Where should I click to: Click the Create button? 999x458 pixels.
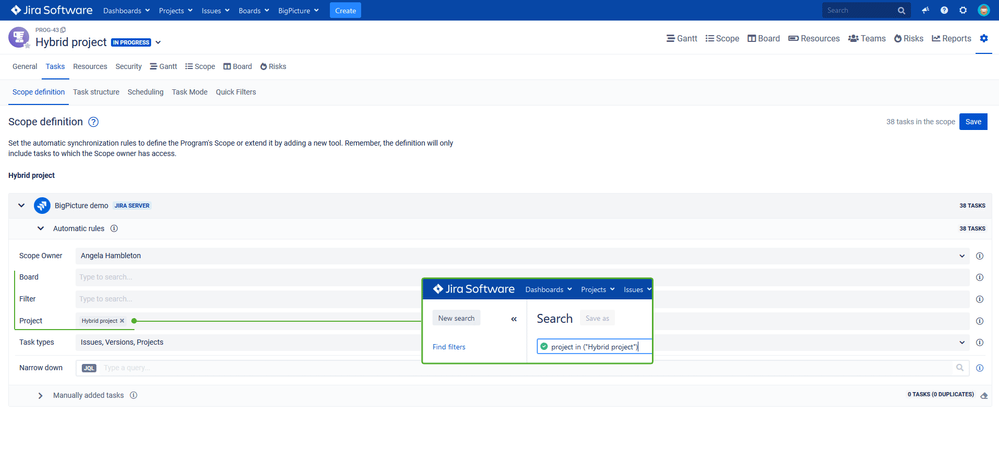pyautogui.click(x=345, y=10)
